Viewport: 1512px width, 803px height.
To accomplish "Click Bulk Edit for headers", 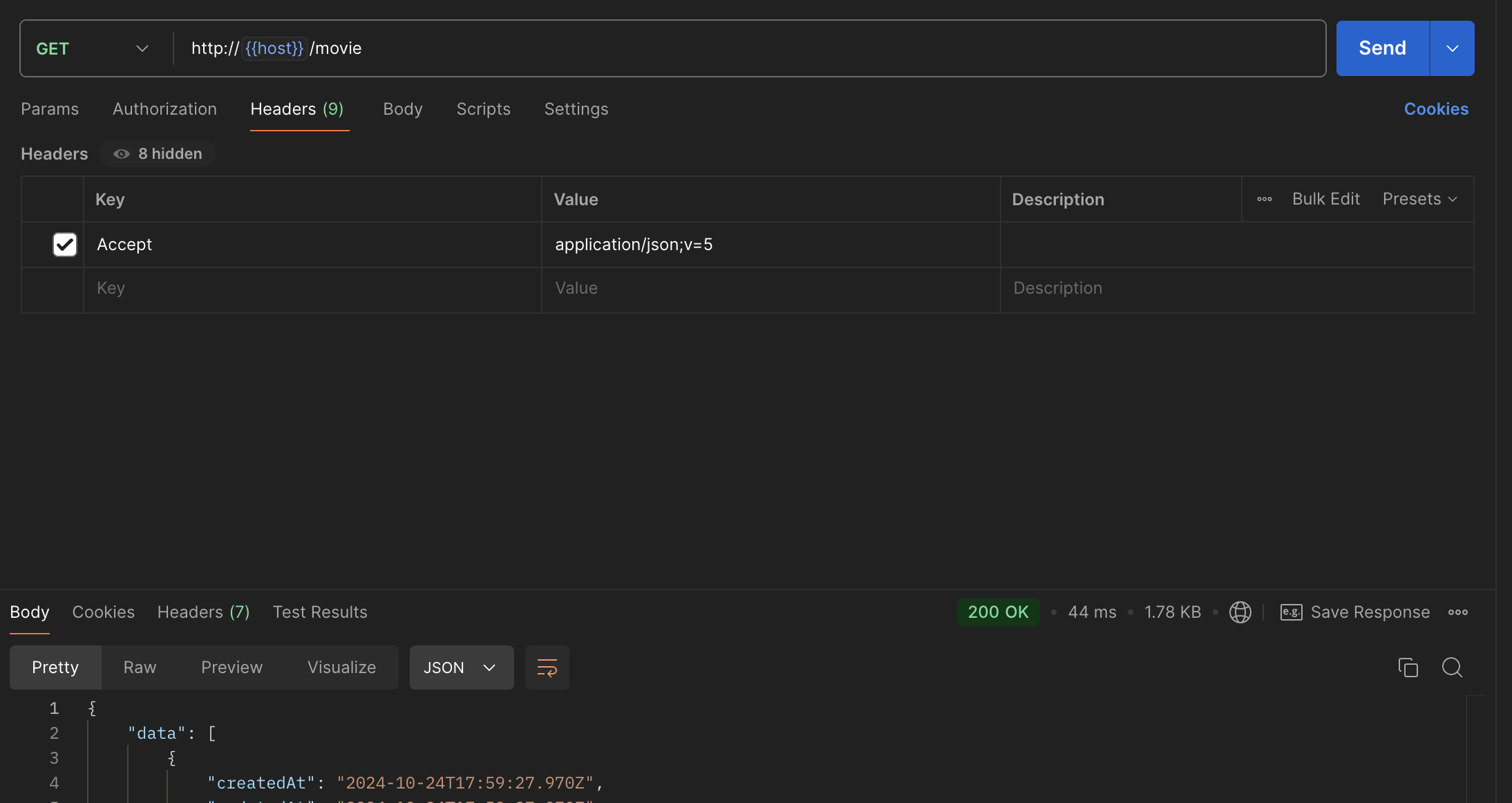I will click(x=1325, y=199).
